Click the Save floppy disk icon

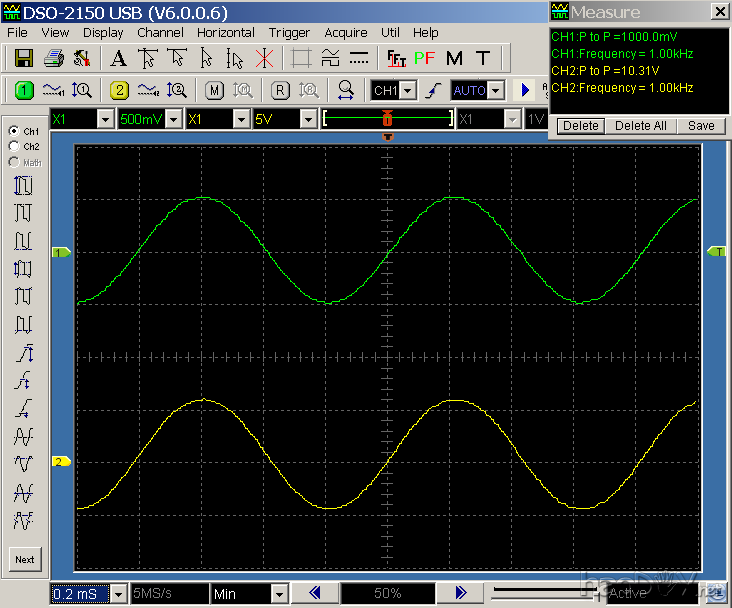click(24, 58)
